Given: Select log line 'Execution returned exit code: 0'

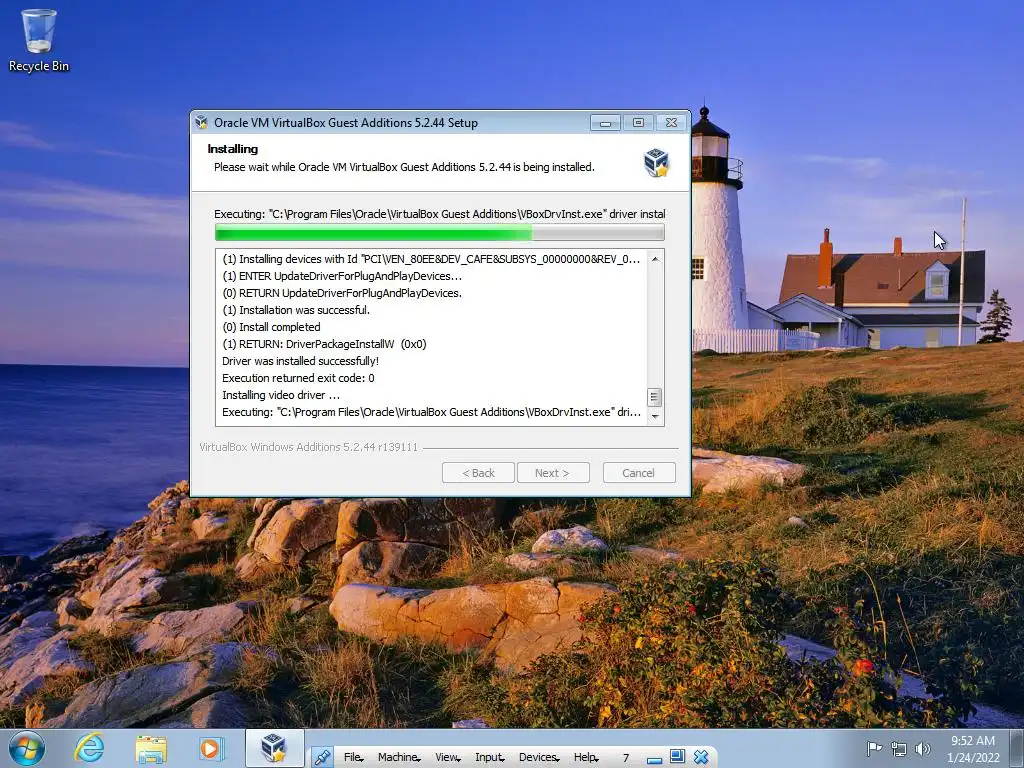Looking at the screenshot, I should [x=298, y=378].
